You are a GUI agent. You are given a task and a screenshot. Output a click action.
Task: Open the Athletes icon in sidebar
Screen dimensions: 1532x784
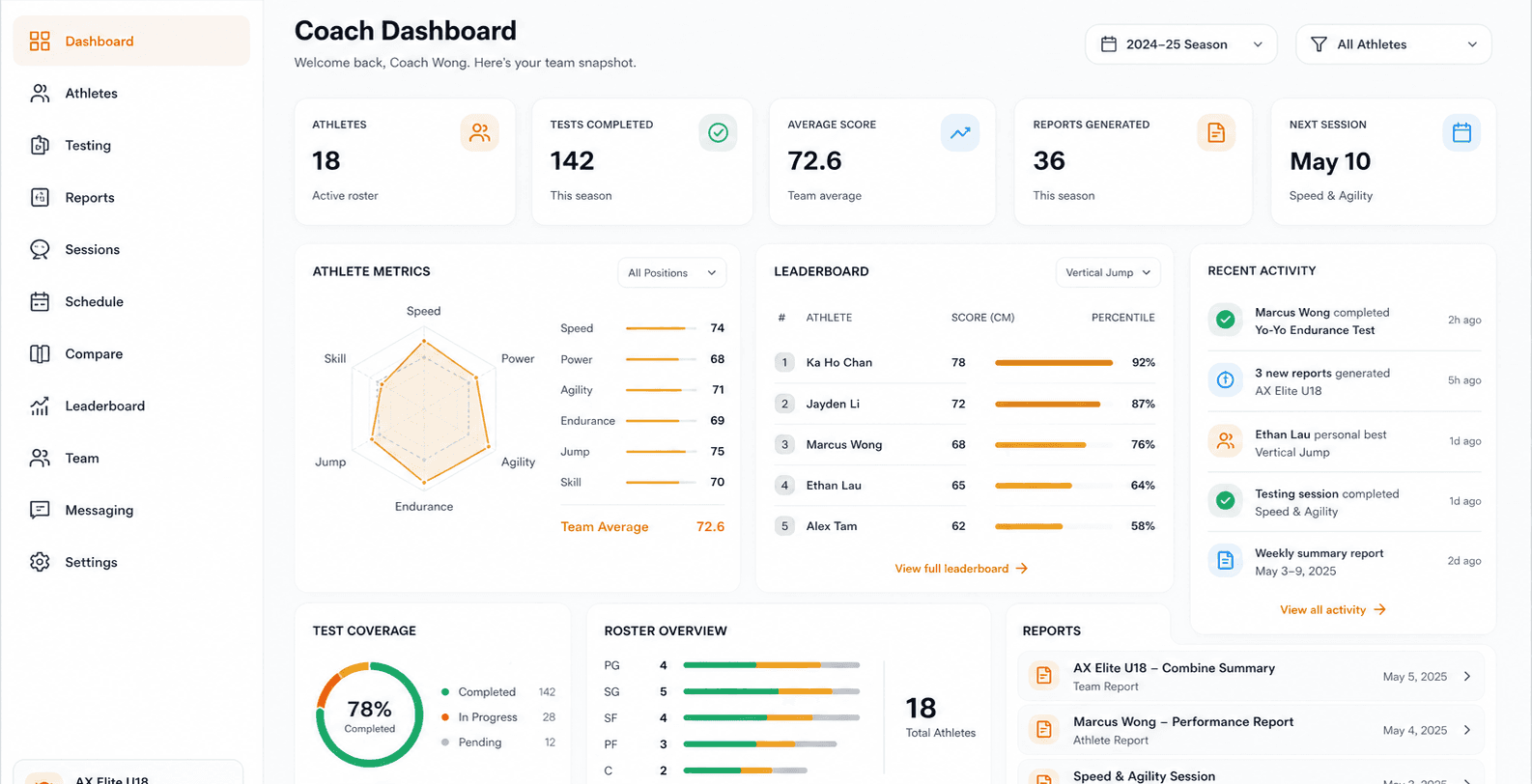point(40,94)
